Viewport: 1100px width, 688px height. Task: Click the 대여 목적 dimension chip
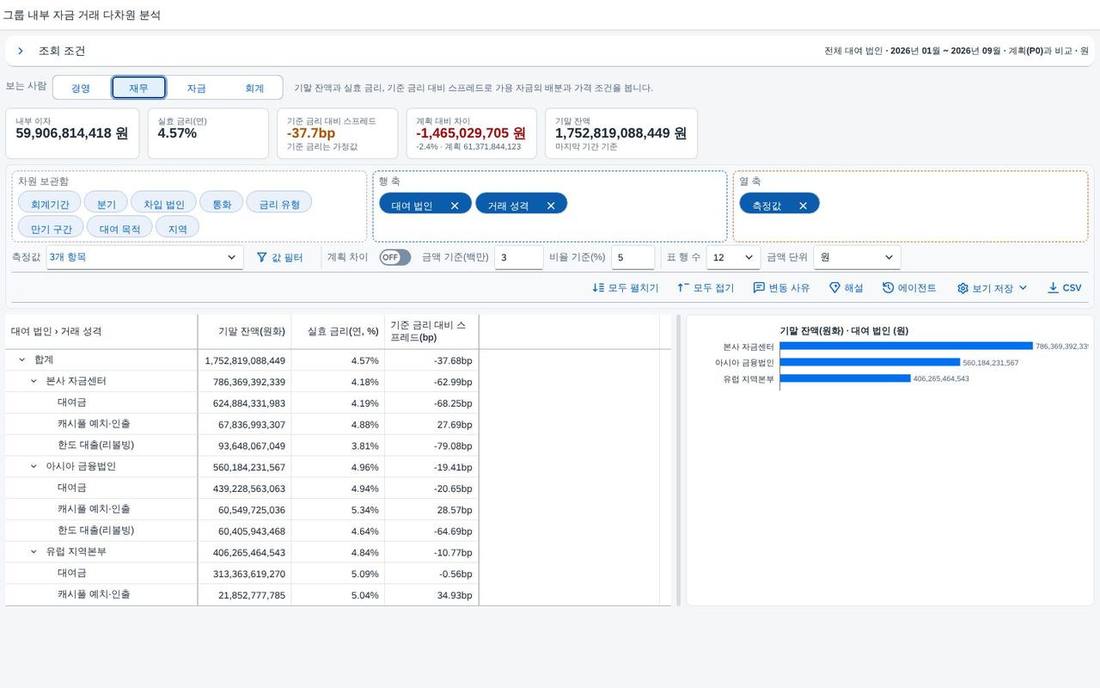[119, 229]
